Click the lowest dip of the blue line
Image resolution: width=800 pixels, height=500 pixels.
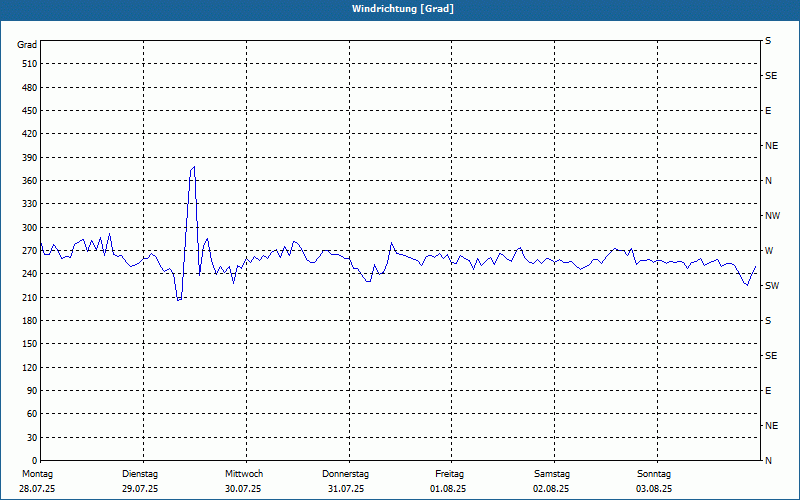[178, 299]
